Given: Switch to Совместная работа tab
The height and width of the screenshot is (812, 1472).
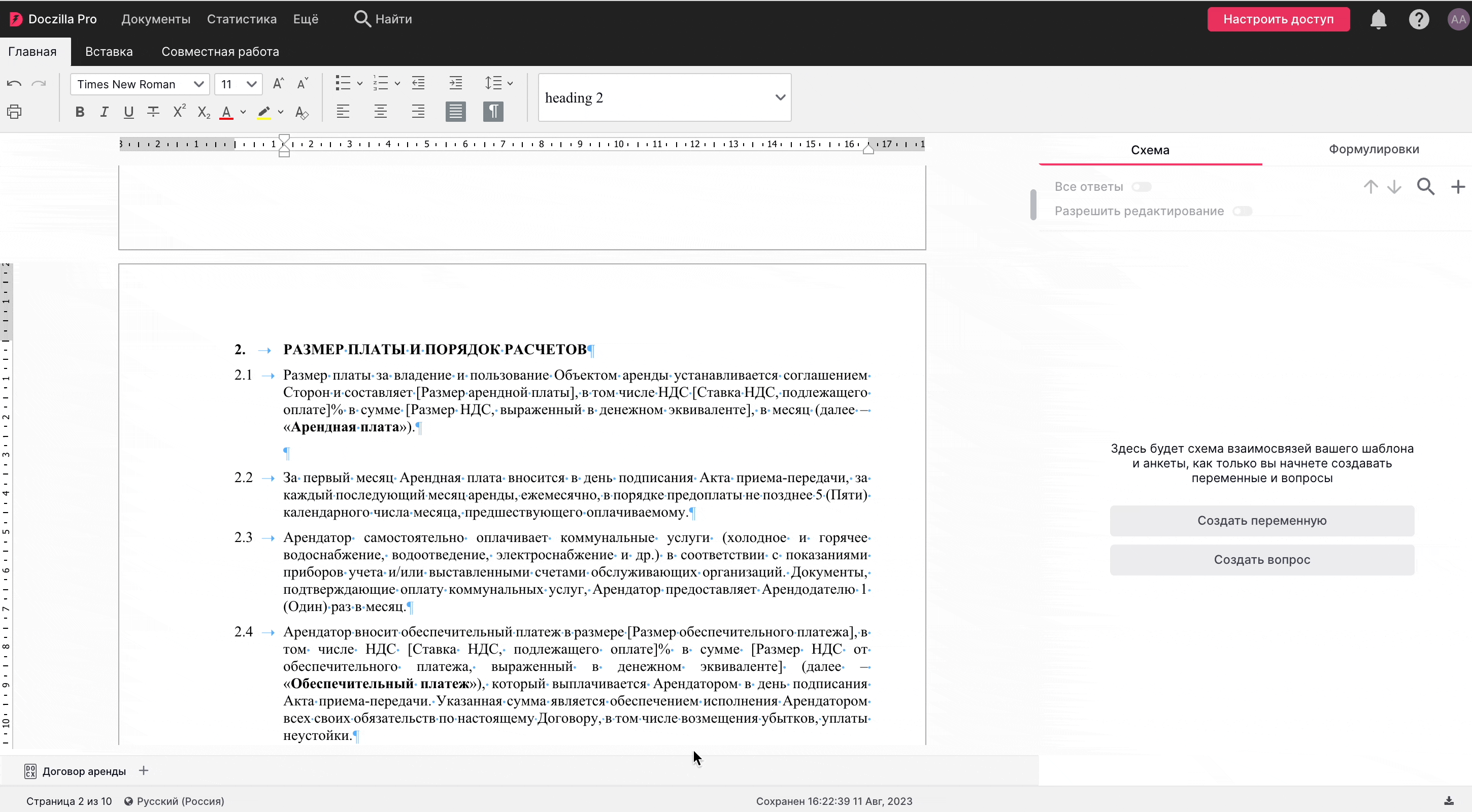Looking at the screenshot, I should [220, 51].
